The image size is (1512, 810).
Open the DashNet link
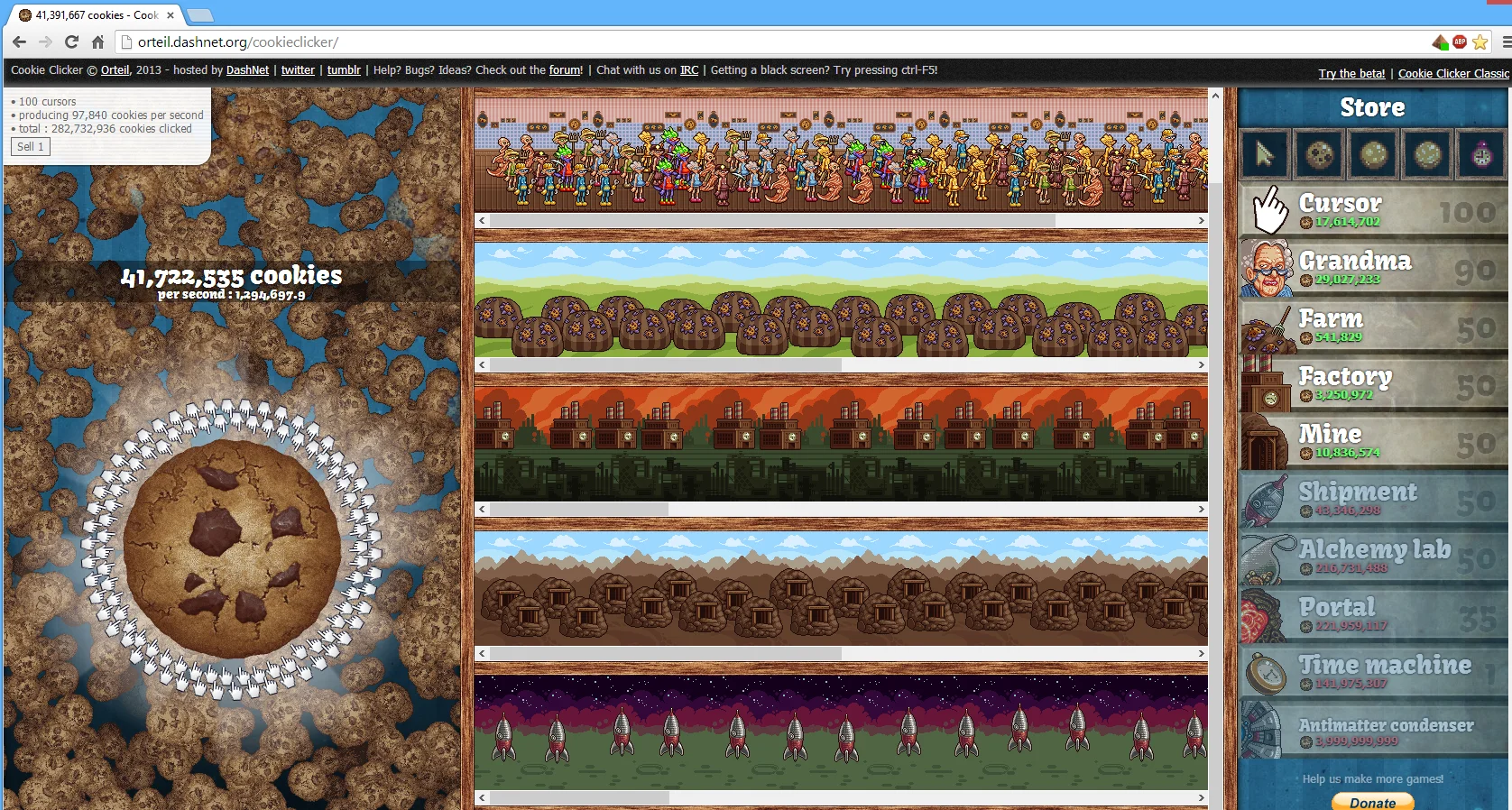coord(247,70)
